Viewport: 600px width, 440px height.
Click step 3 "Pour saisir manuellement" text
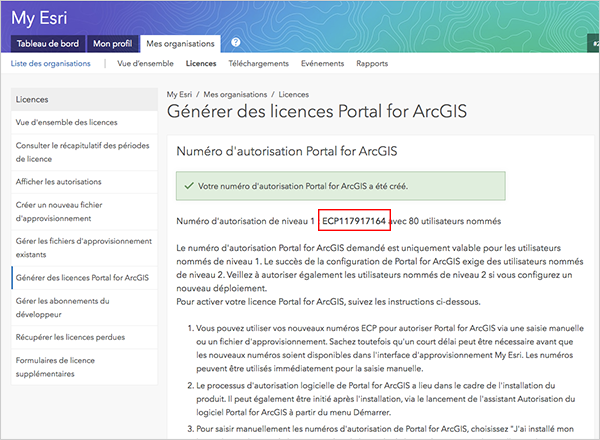[385, 429]
